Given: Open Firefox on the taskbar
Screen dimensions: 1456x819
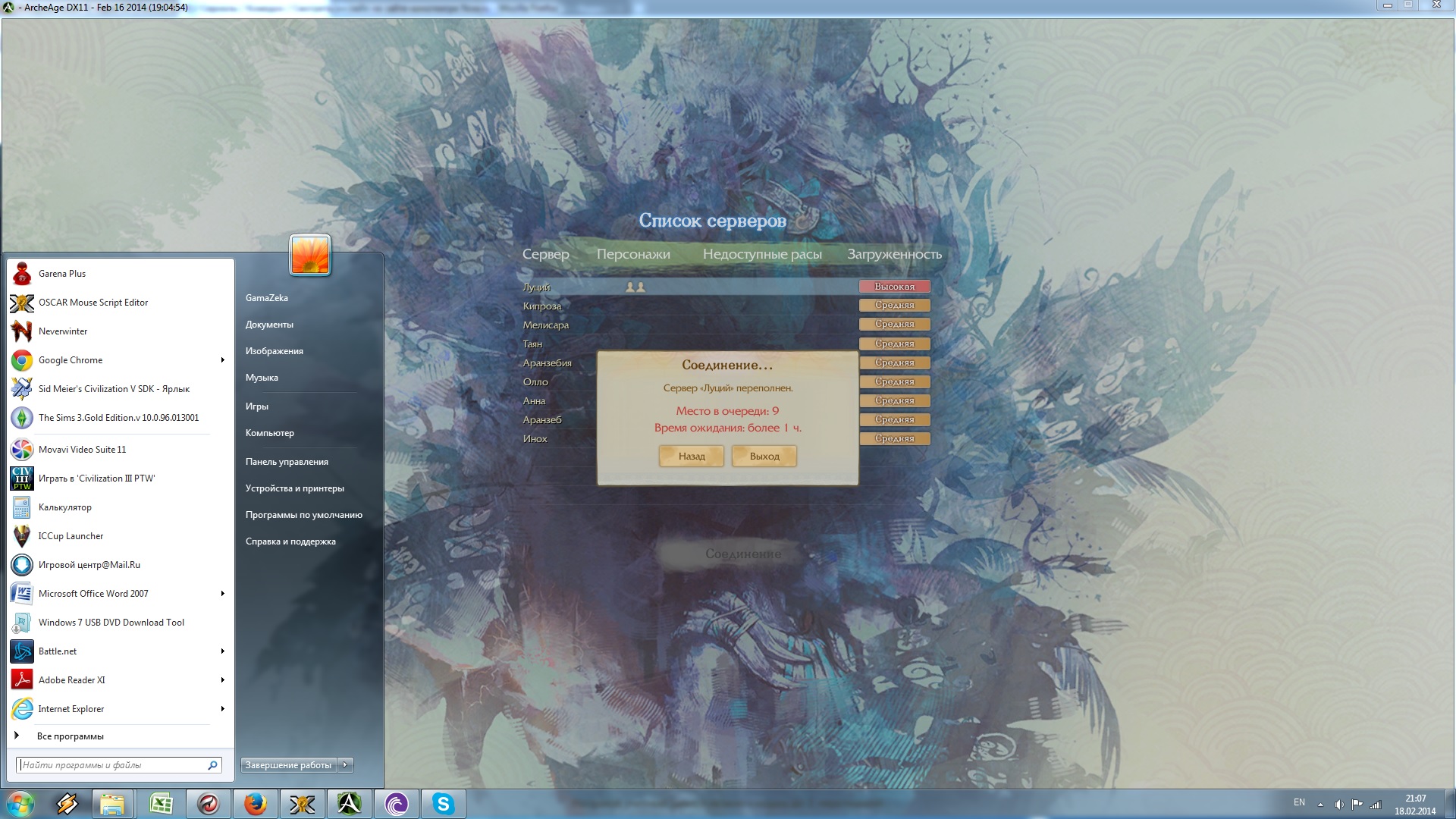Looking at the screenshot, I should (255, 804).
